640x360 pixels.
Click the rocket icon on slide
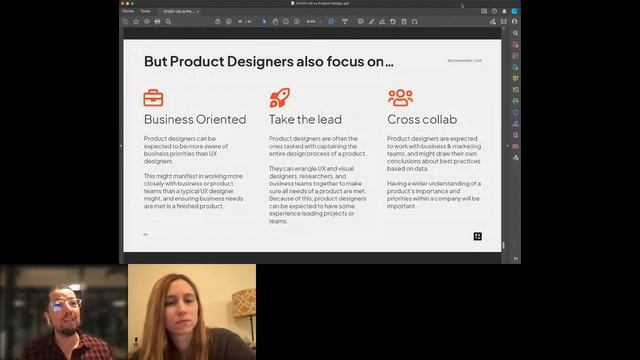[280, 98]
